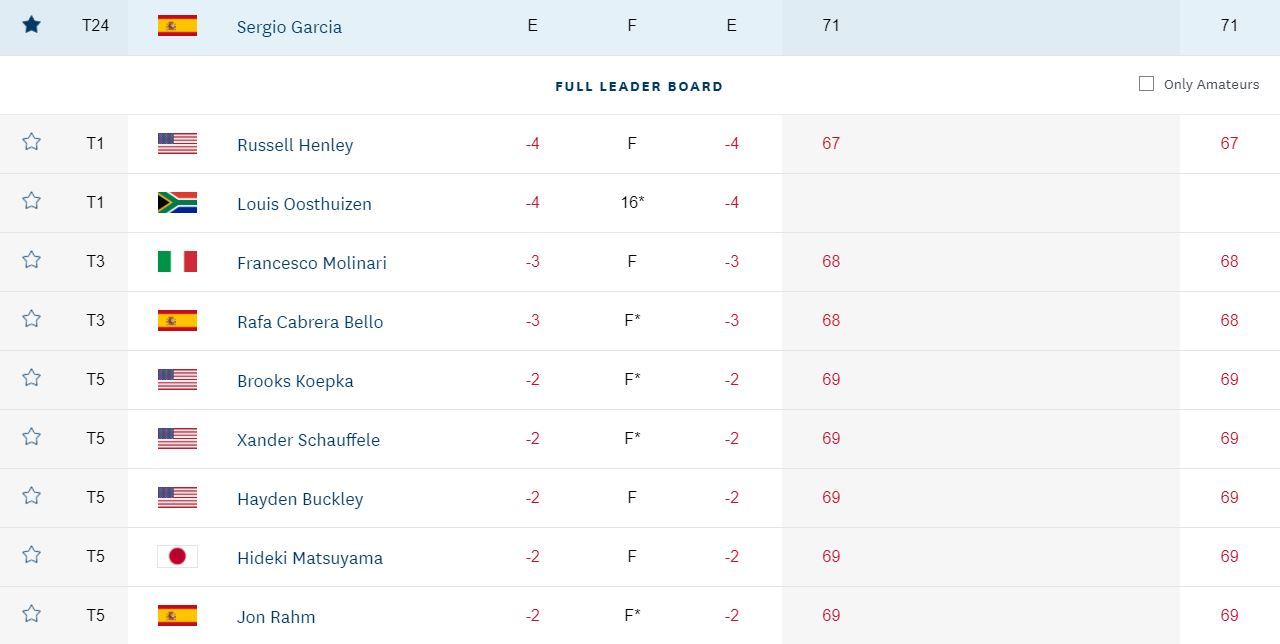Click the star next to Jon Rahm

tap(31, 615)
